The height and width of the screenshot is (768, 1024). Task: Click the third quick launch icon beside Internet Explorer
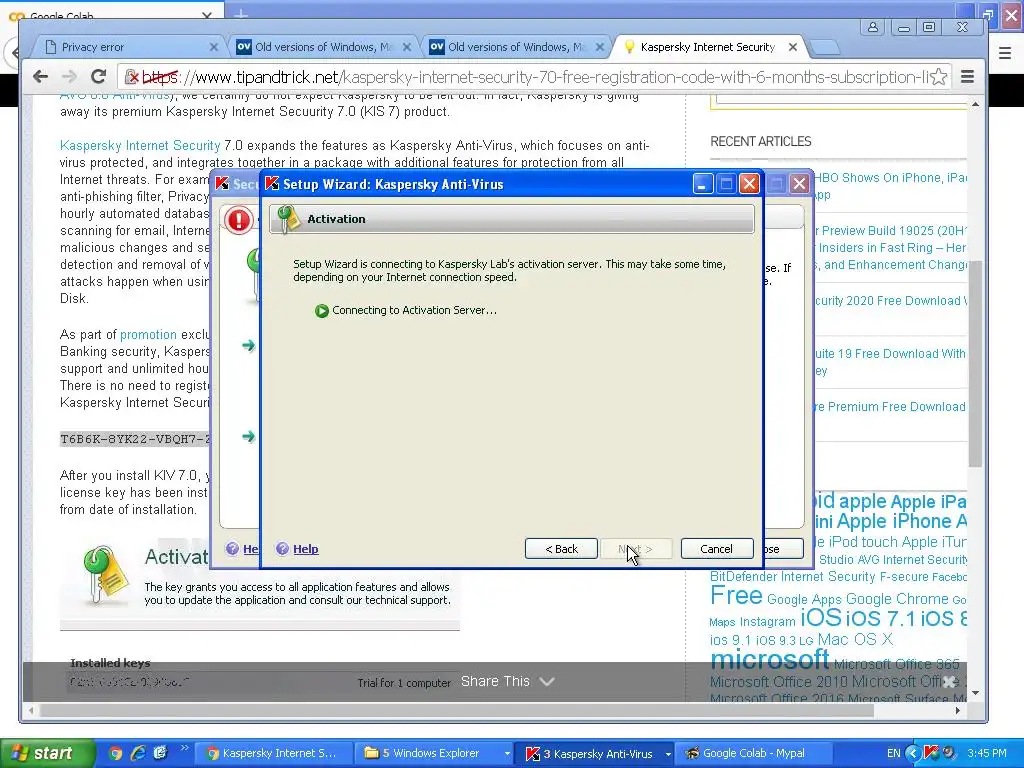pos(160,753)
